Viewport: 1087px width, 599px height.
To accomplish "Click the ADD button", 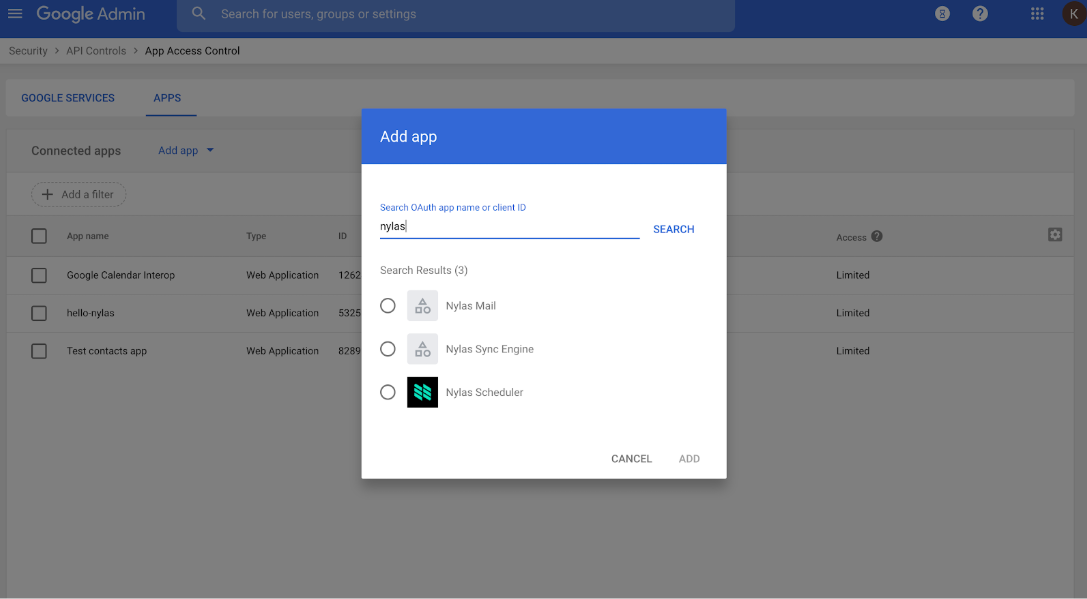I will click(689, 459).
